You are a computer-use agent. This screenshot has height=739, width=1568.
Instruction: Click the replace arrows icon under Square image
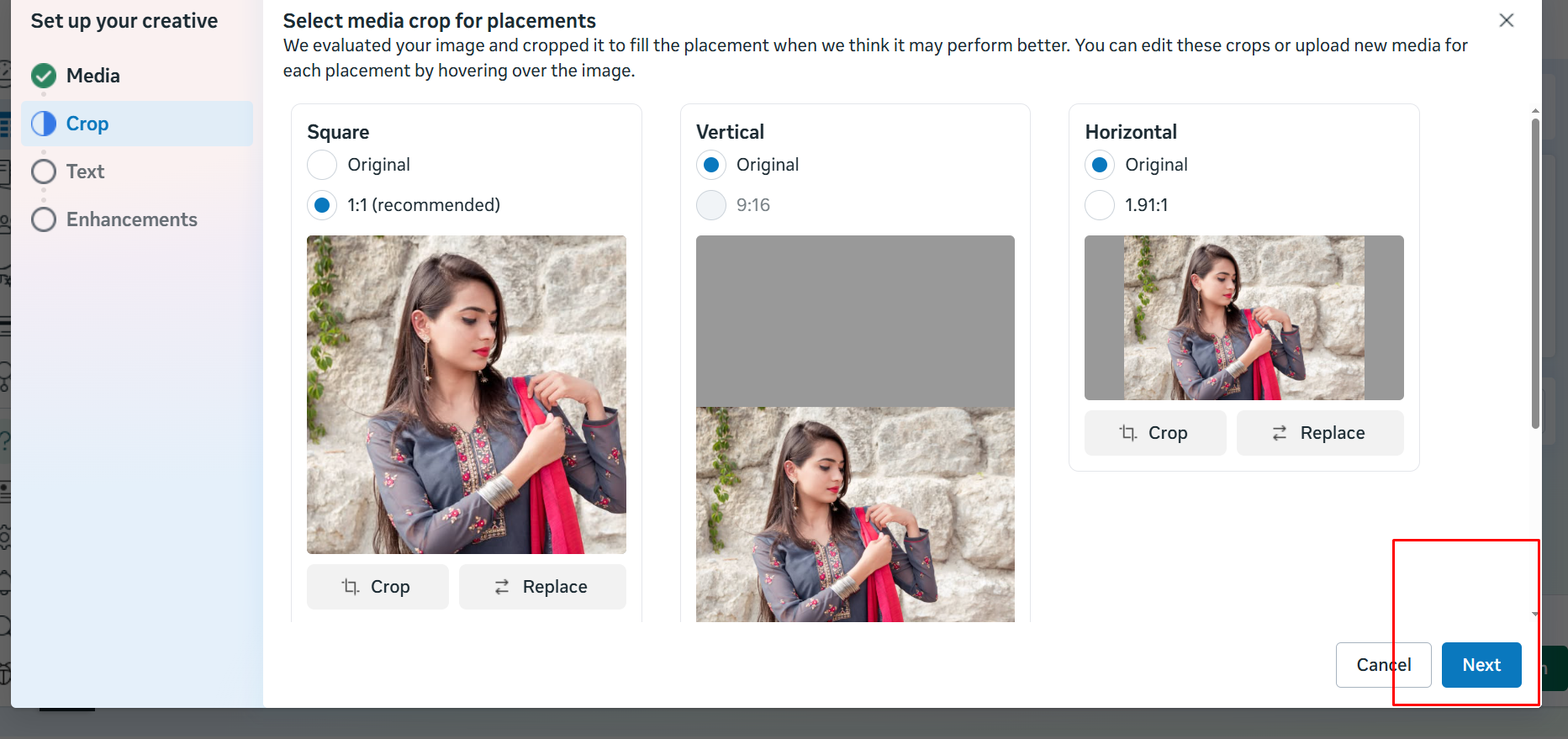click(x=502, y=587)
